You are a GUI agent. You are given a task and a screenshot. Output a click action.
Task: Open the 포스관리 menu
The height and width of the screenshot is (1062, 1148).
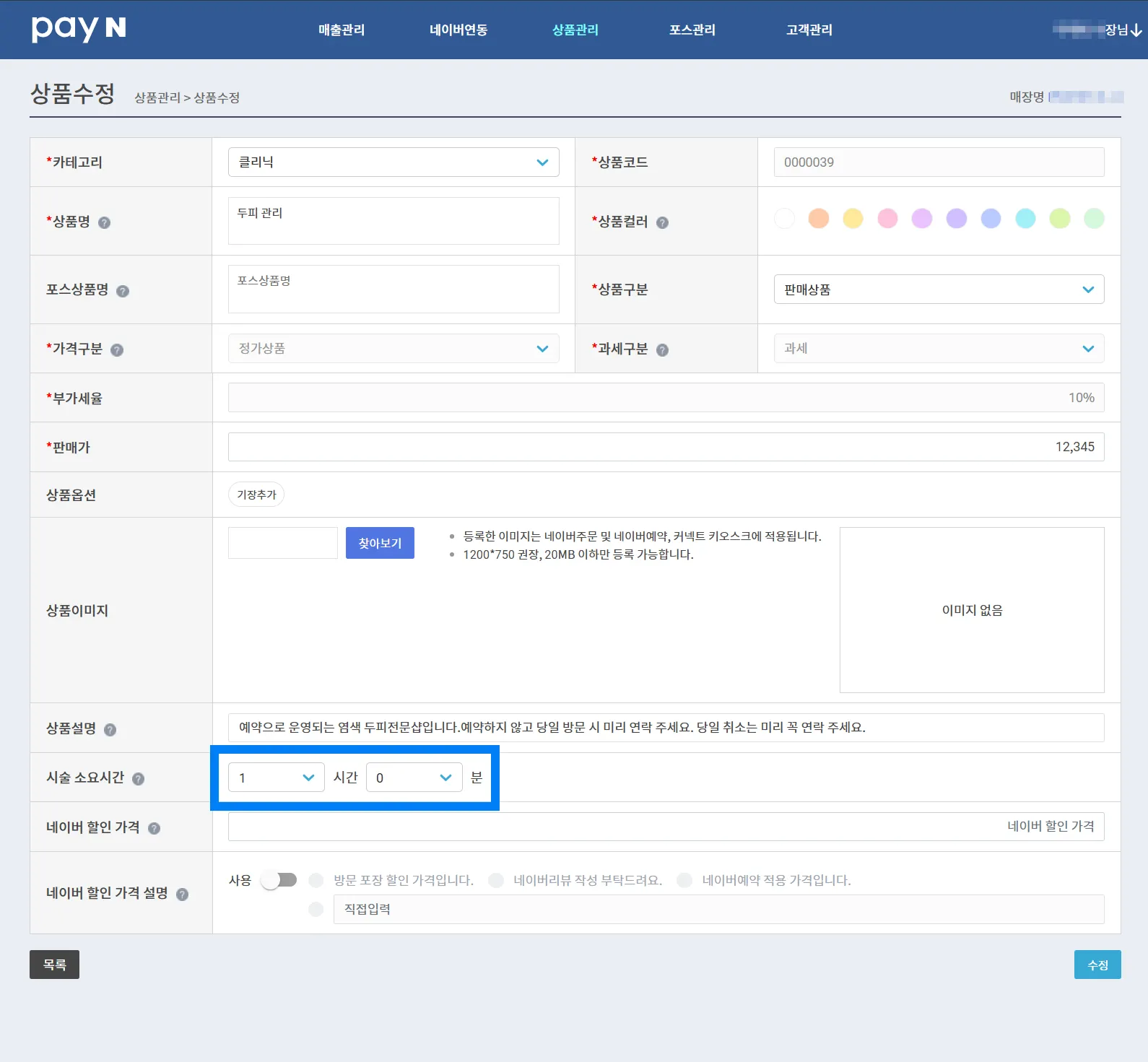(692, 30)
